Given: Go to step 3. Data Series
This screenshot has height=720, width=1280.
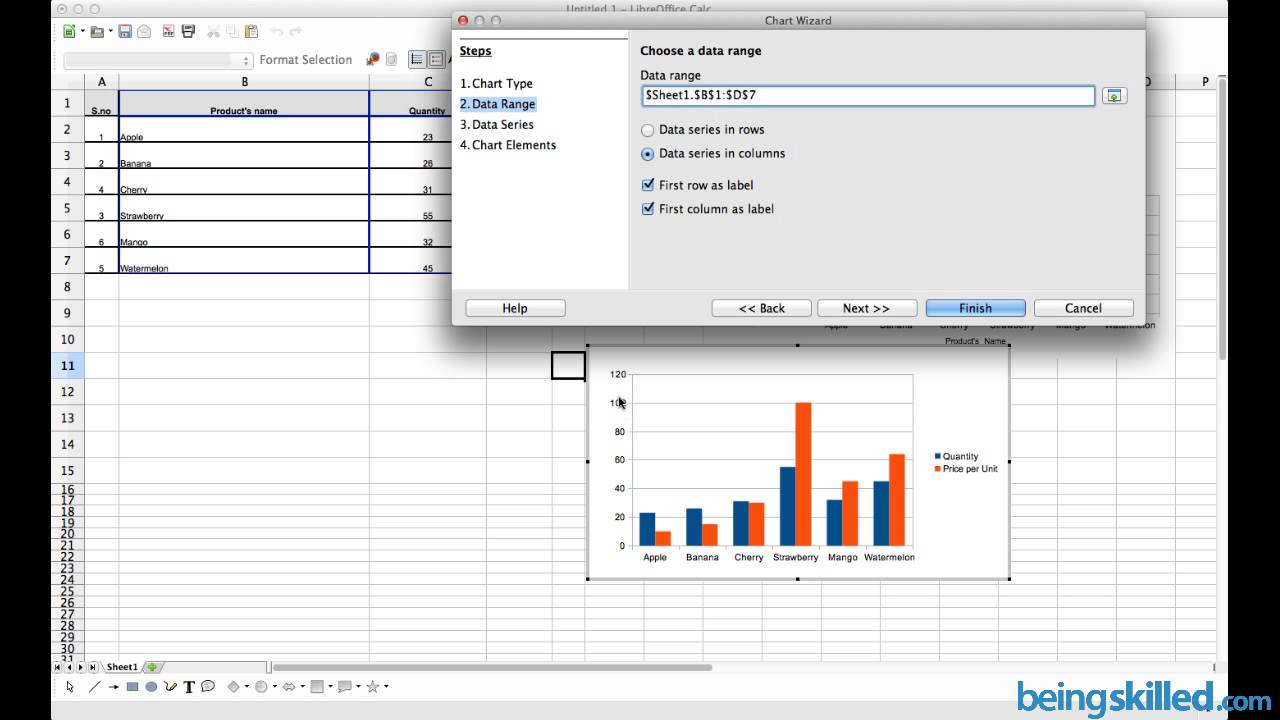Looking at the screenshot, I should [497, 125].
